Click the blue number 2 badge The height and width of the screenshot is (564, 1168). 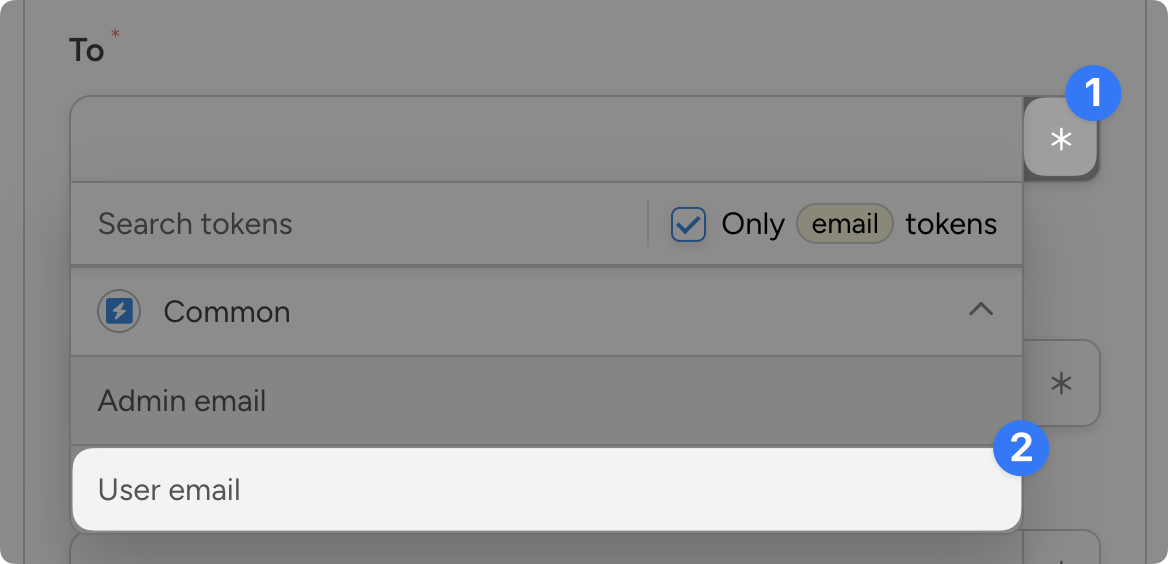pos(1021,447)
